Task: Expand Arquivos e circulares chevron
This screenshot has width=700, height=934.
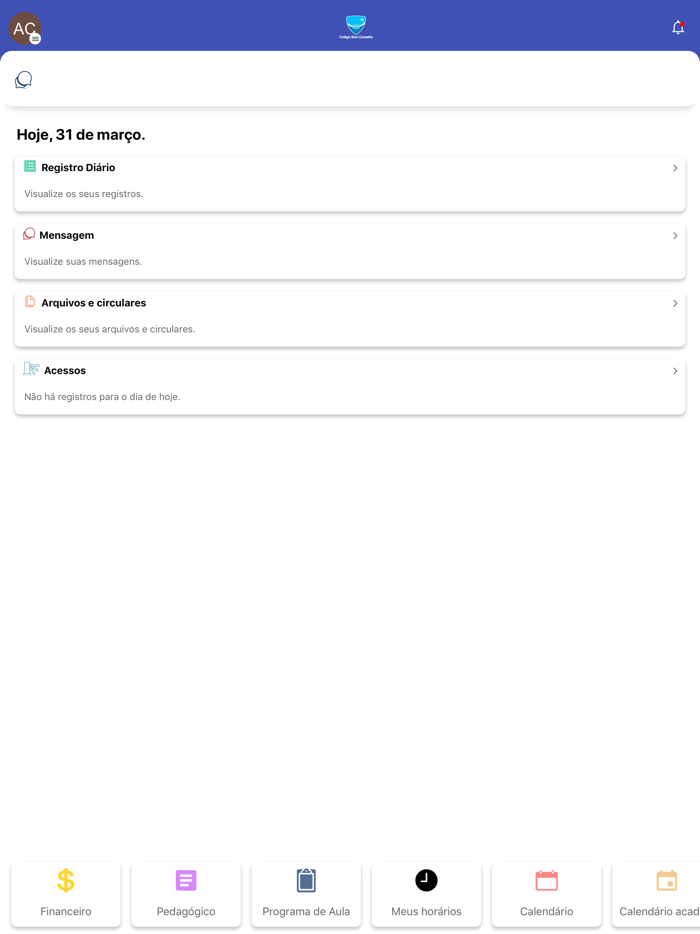Action: point(675,303)
